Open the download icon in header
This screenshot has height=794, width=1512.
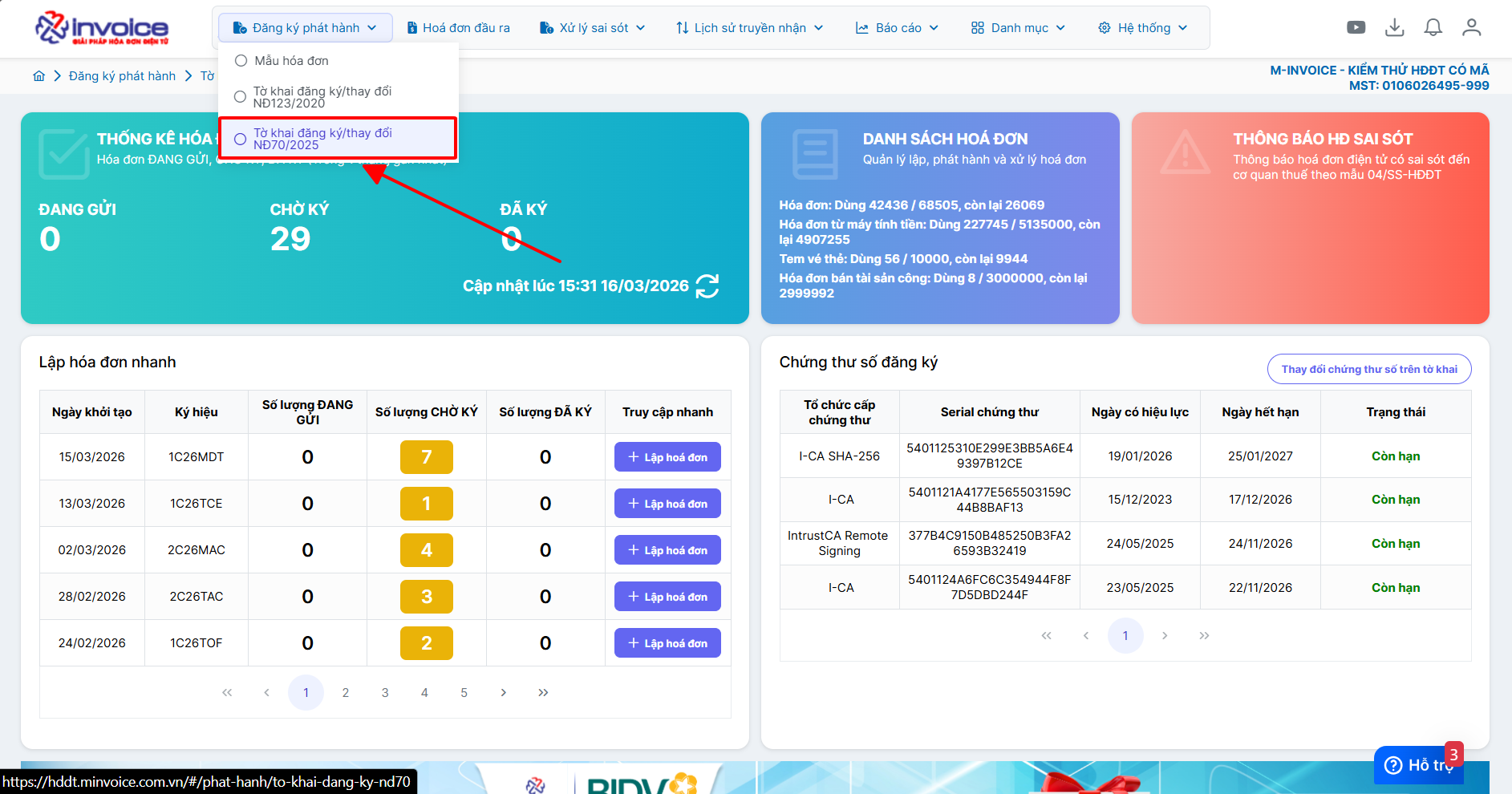pos(1395,28)
